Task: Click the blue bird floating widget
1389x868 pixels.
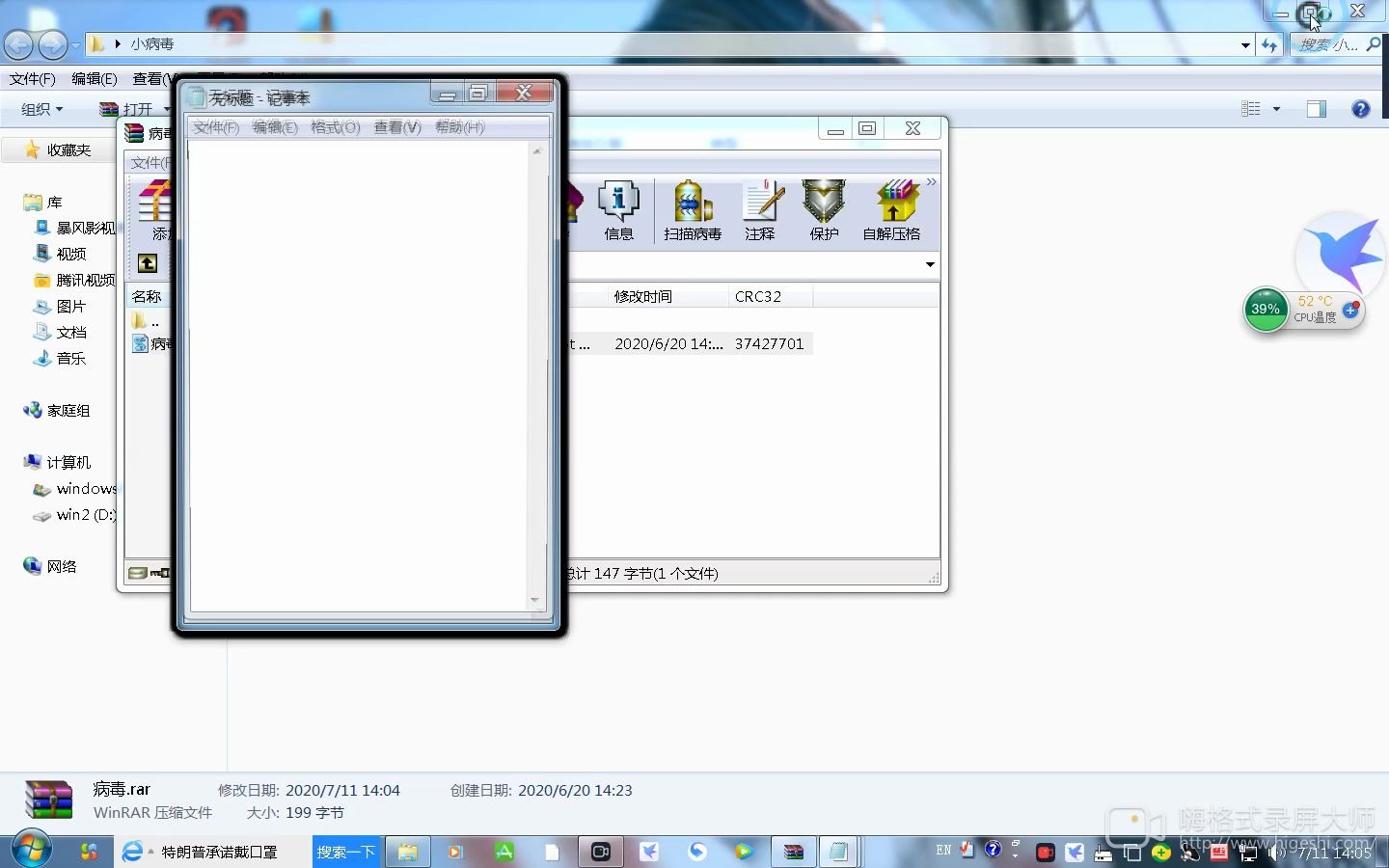Action: pos(1341,254)
